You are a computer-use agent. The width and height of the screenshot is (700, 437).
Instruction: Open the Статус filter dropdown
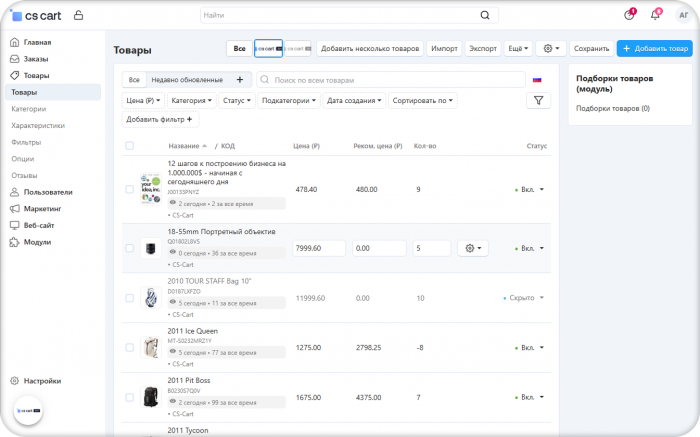point(237,100)
